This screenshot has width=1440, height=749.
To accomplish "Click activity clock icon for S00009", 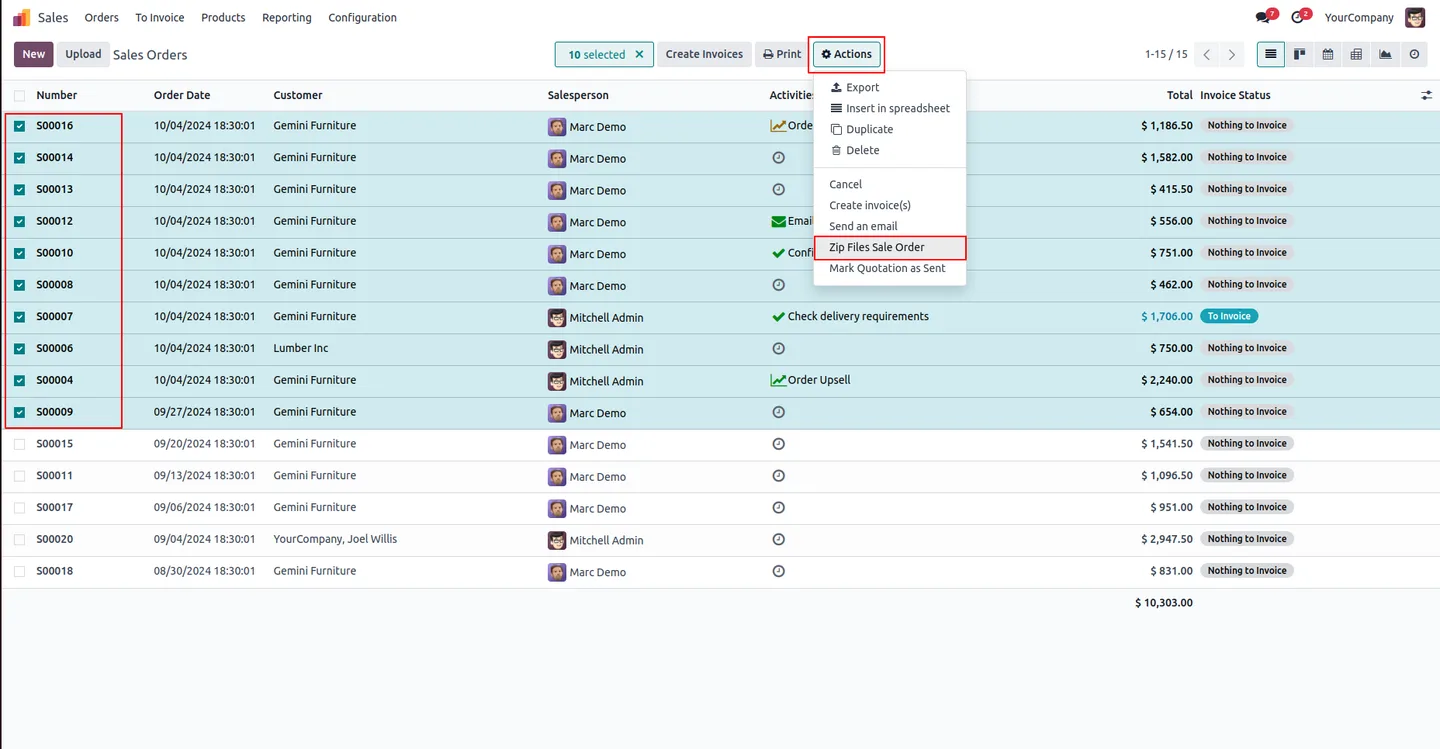I will pyautogui.click(x=779, y=412).
